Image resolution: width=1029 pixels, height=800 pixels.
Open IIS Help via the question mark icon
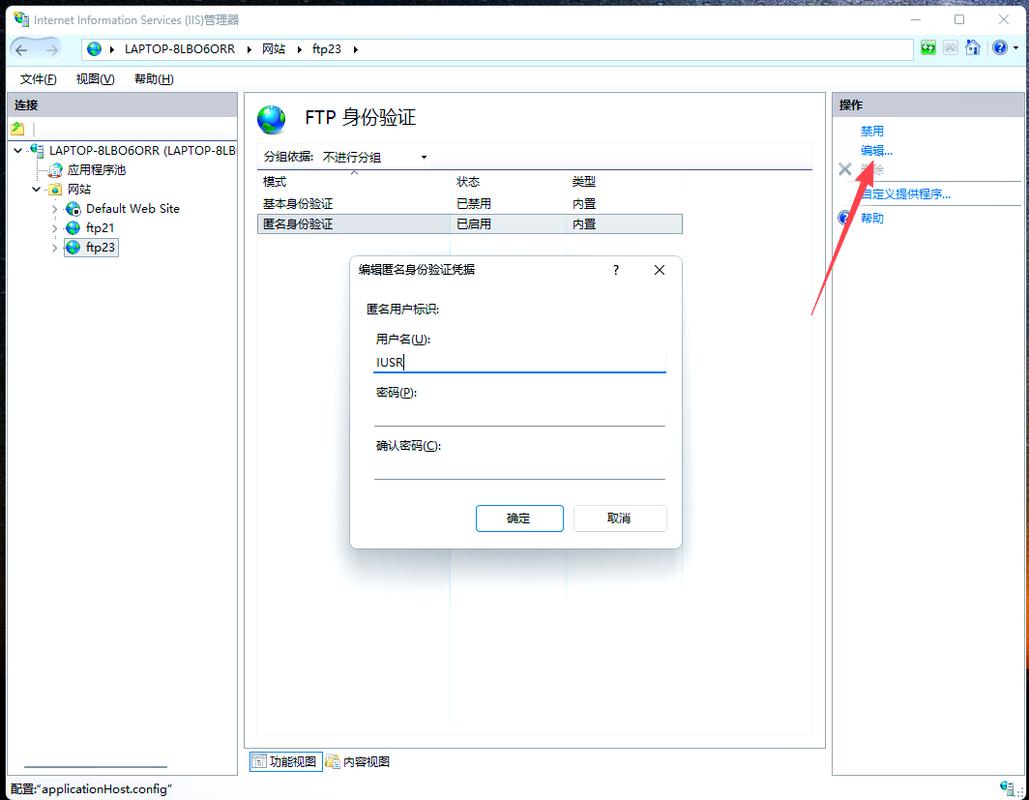point(998,47)
